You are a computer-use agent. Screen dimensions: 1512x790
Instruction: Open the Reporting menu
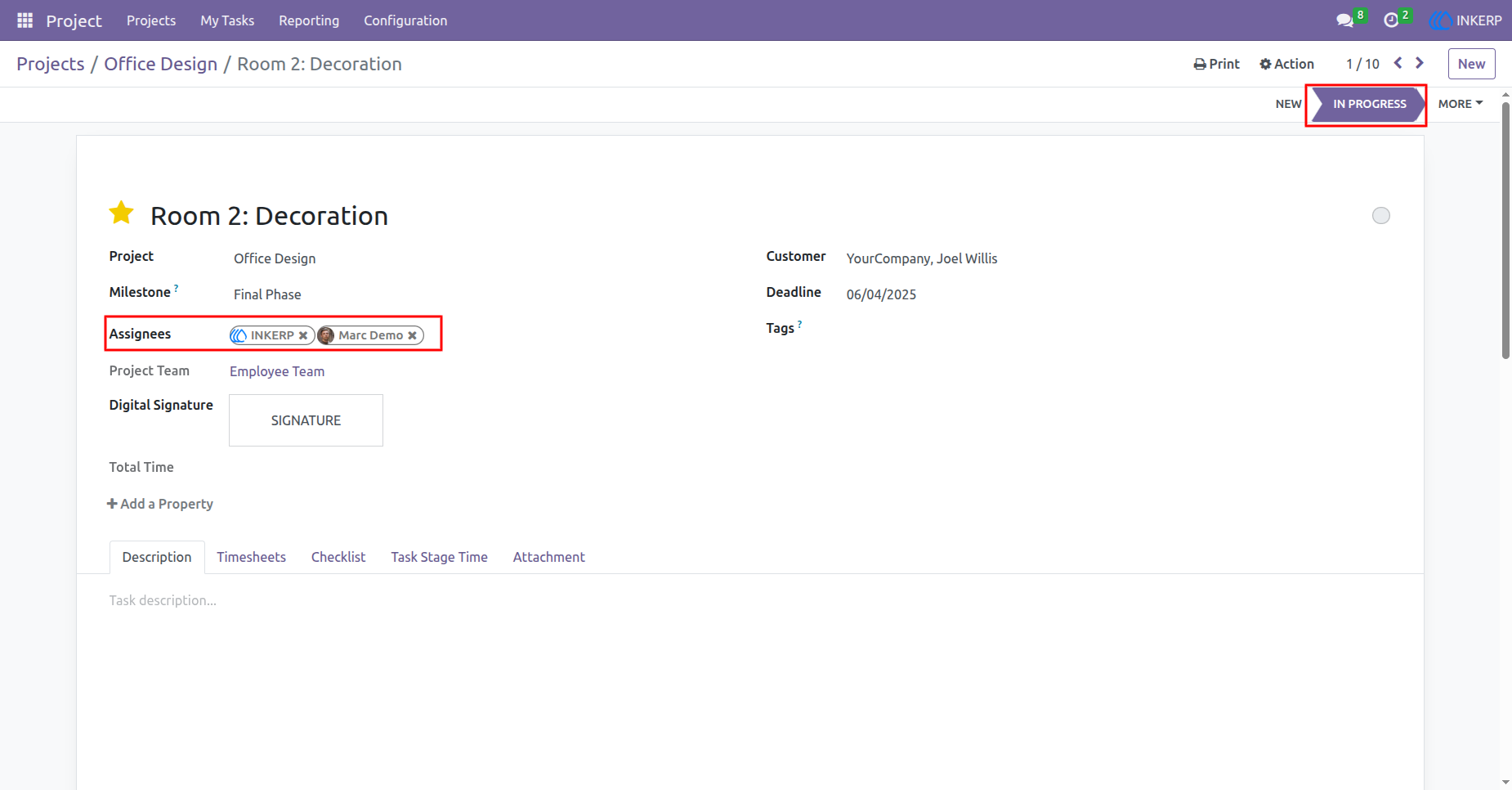309,20
